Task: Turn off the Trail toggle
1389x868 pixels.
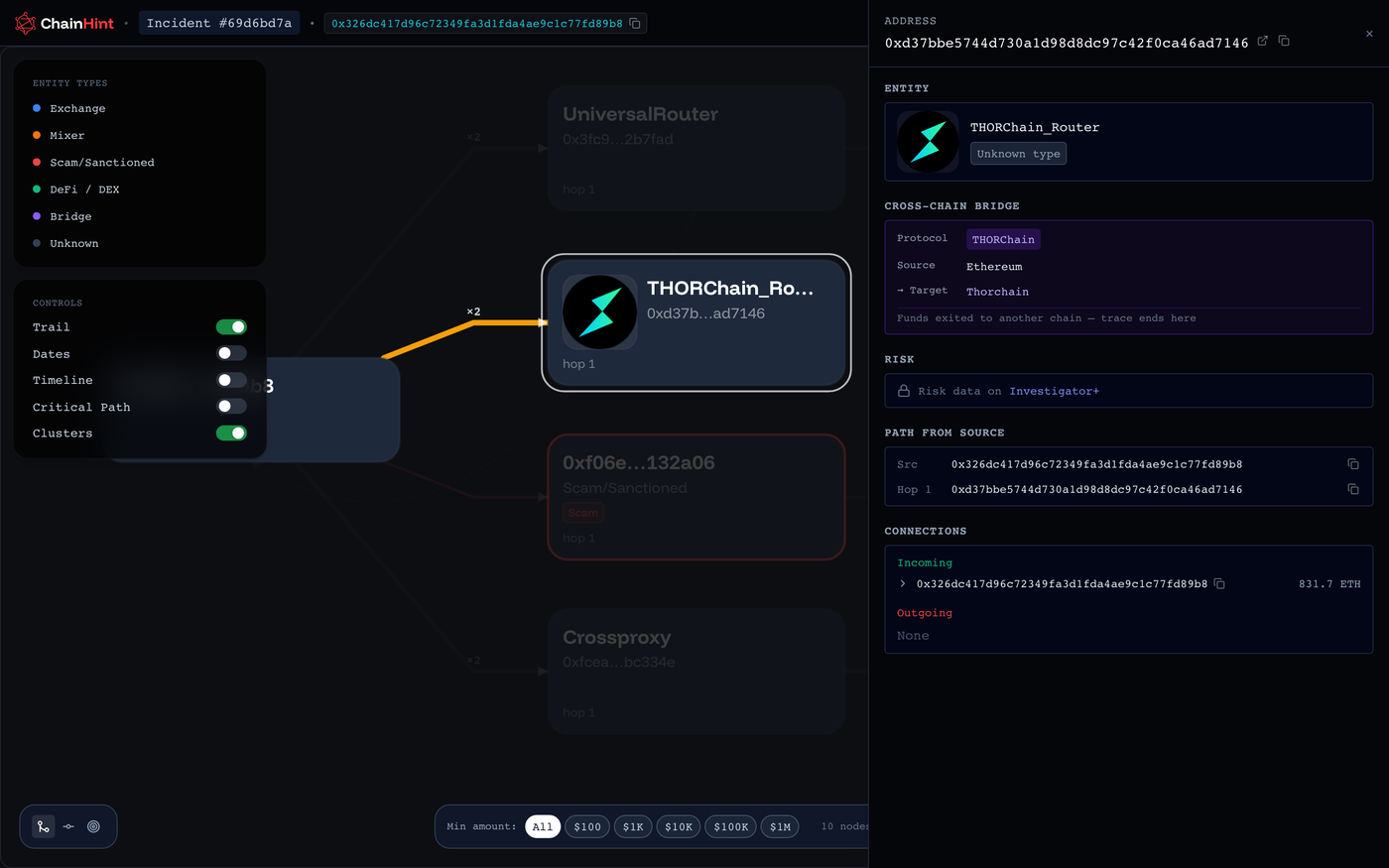Action: 231,327
